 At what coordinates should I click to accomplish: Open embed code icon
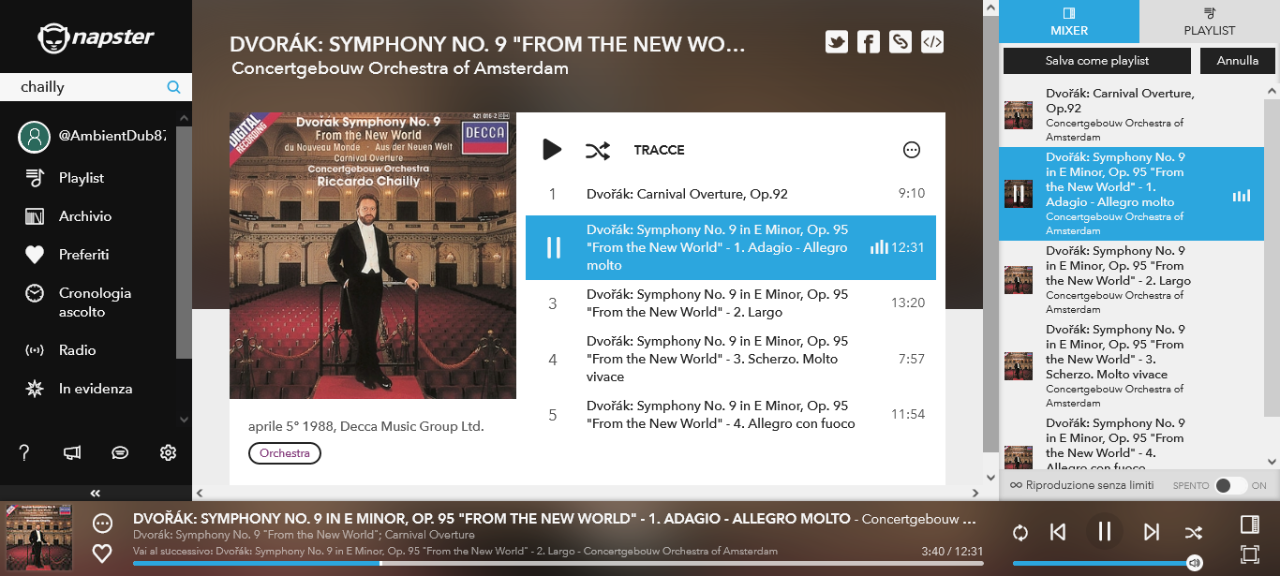932,42
